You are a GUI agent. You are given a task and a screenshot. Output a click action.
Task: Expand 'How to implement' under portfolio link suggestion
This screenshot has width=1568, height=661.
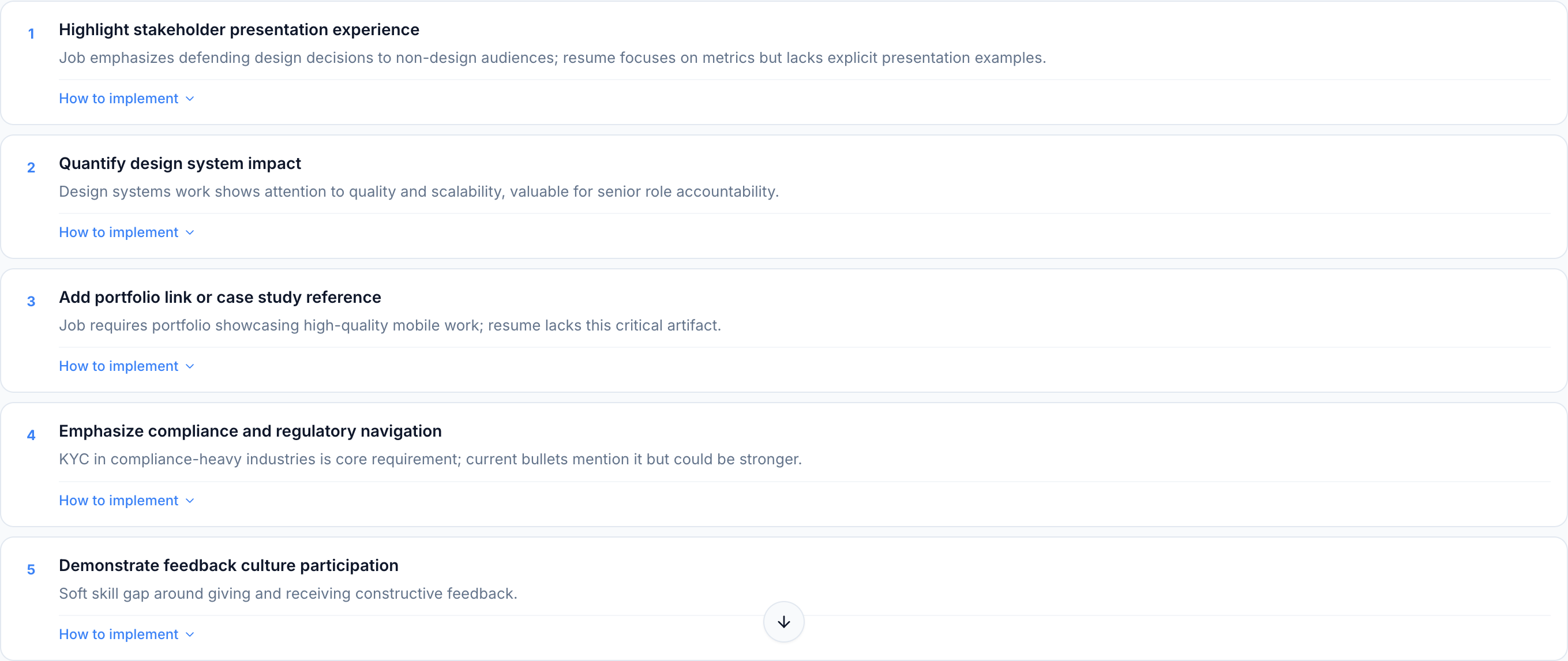[118, 366]
